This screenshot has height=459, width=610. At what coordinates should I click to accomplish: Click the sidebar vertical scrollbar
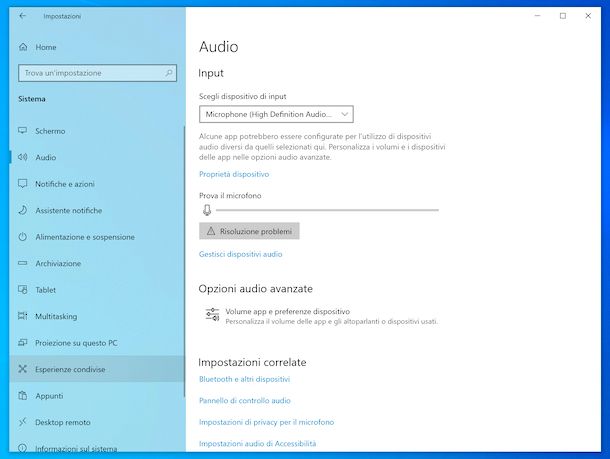tap(184, 261)
